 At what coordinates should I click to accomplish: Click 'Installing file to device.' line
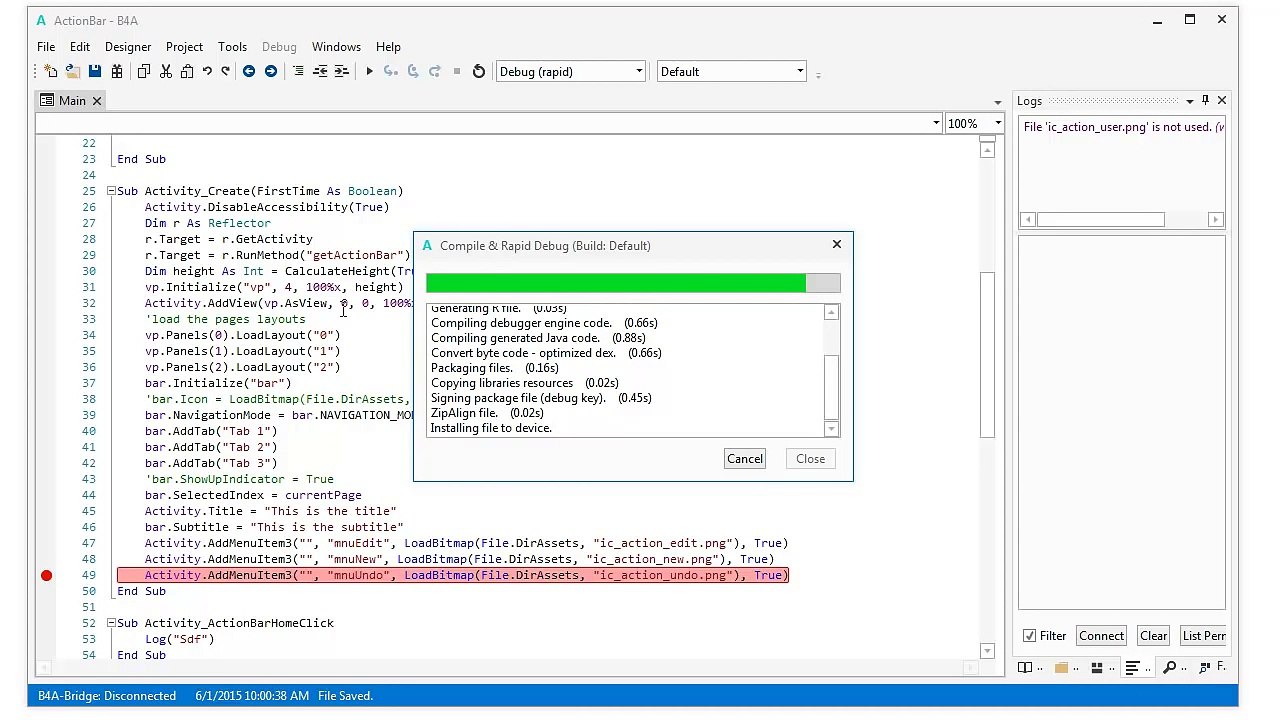point(491,428)
